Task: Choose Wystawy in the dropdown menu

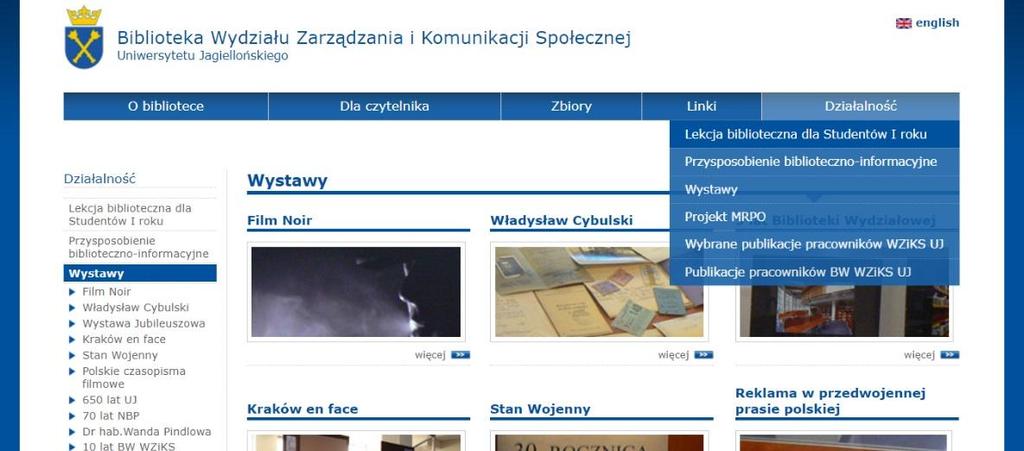Action: click(814, 190)
